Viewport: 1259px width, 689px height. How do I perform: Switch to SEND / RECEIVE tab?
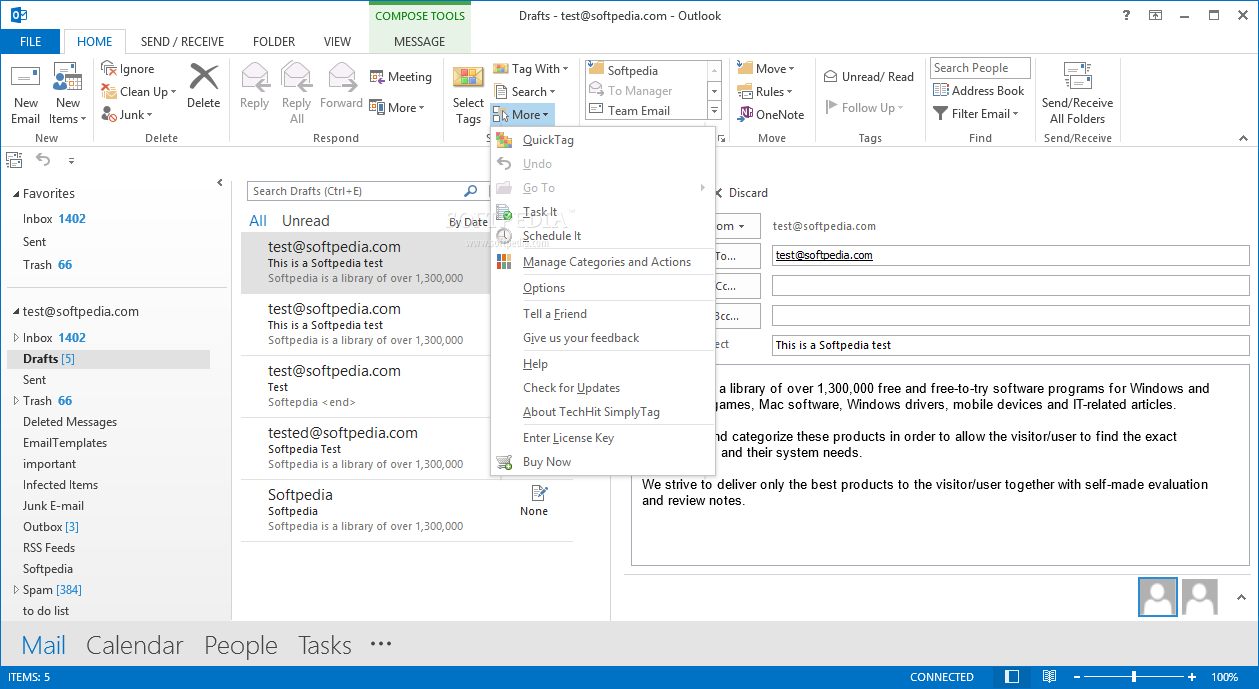tap(182, 42)
